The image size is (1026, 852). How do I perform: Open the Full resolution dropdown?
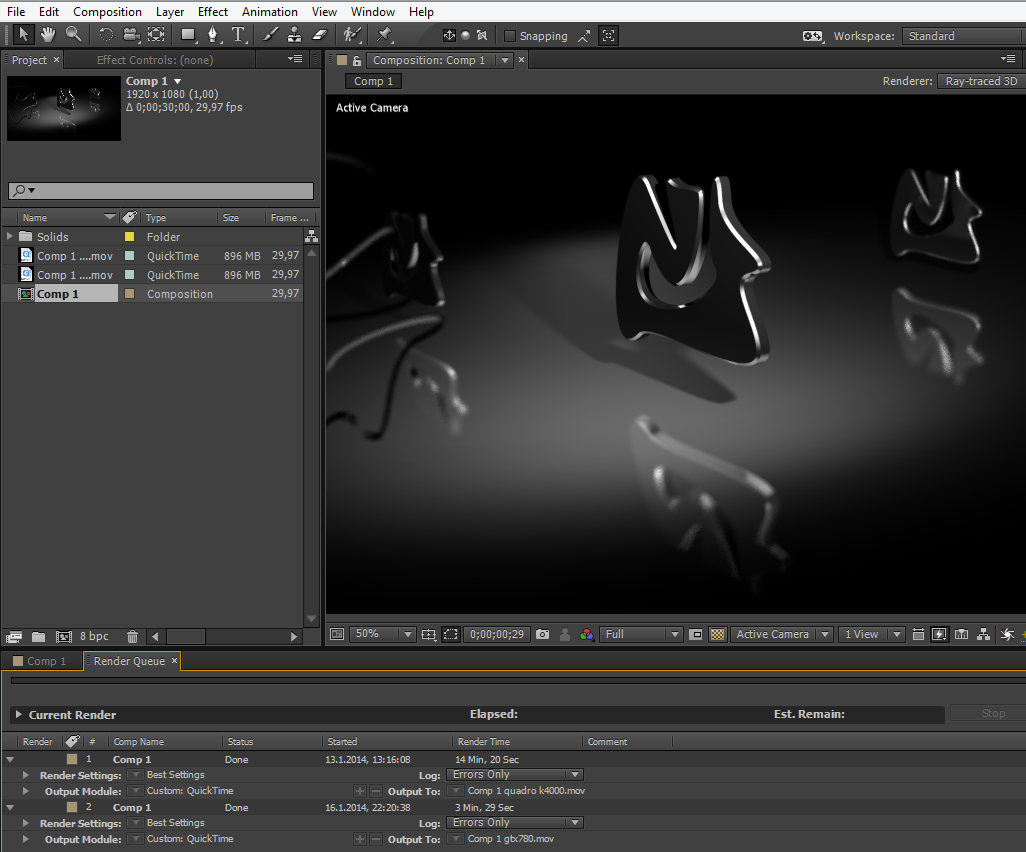click(641, 634)
